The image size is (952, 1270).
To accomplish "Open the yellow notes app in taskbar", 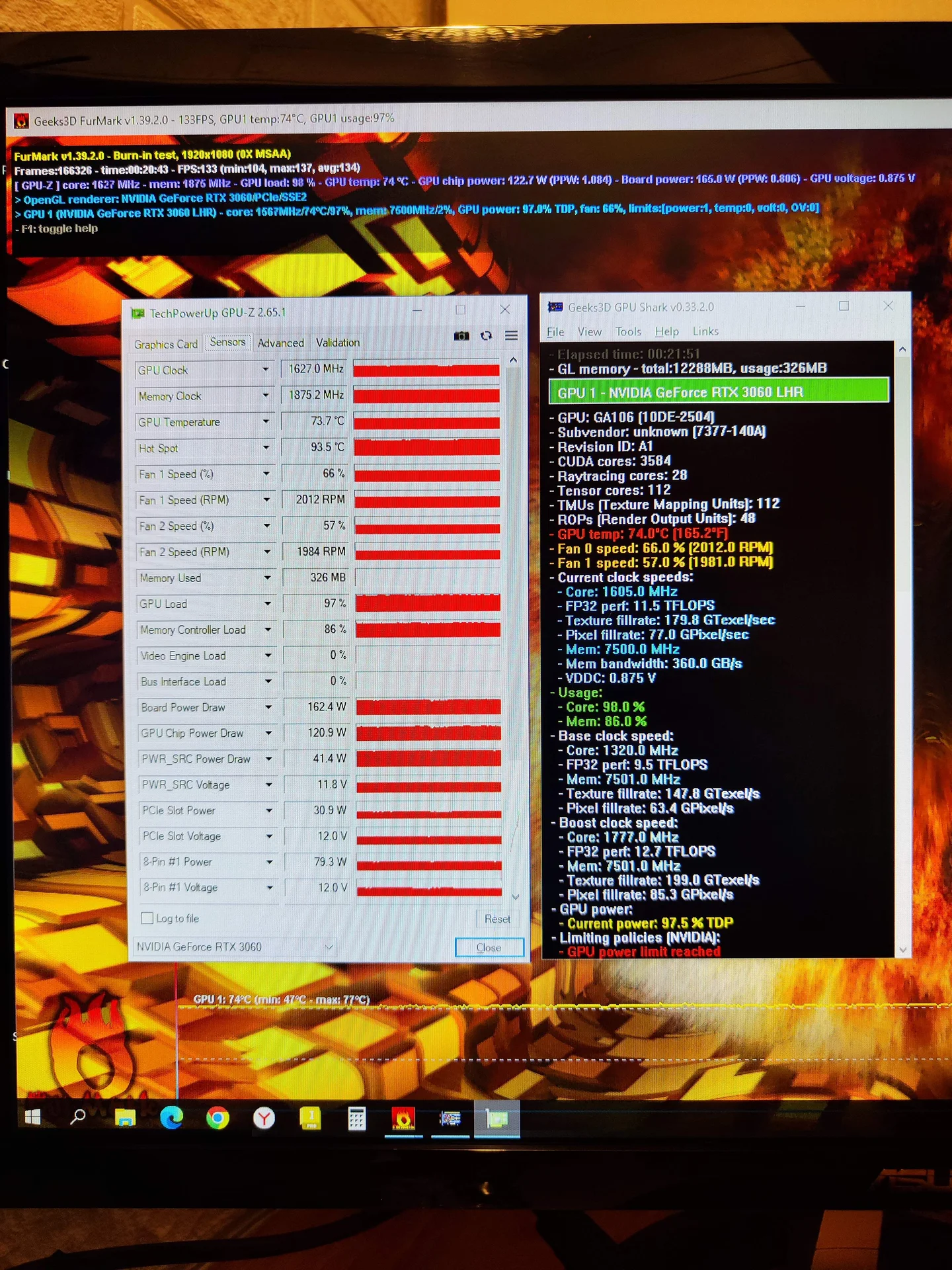I will coord(310,1118).
